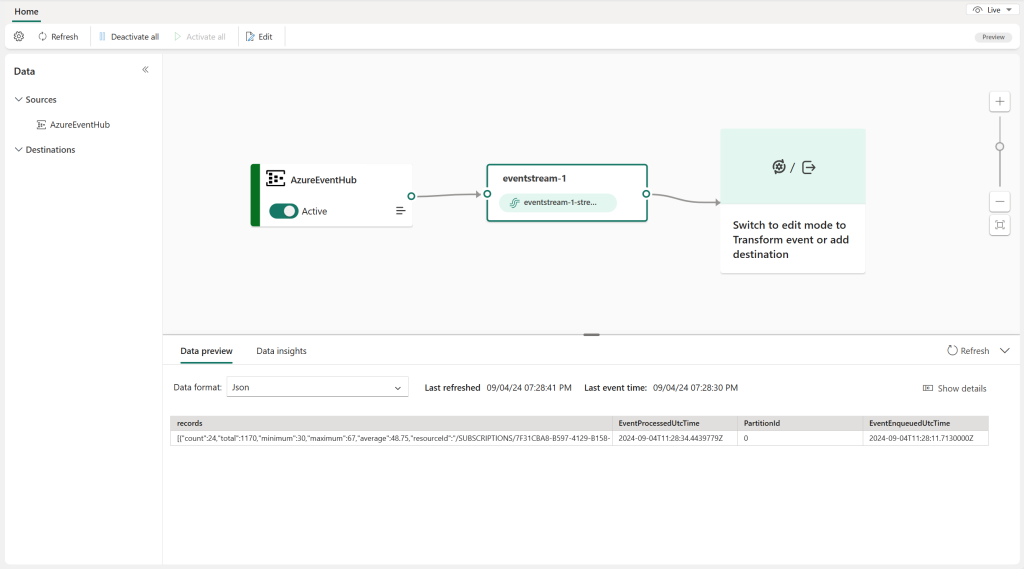
Task: Click the eventstream-1 input connector port
Action: tap(487, 194)
